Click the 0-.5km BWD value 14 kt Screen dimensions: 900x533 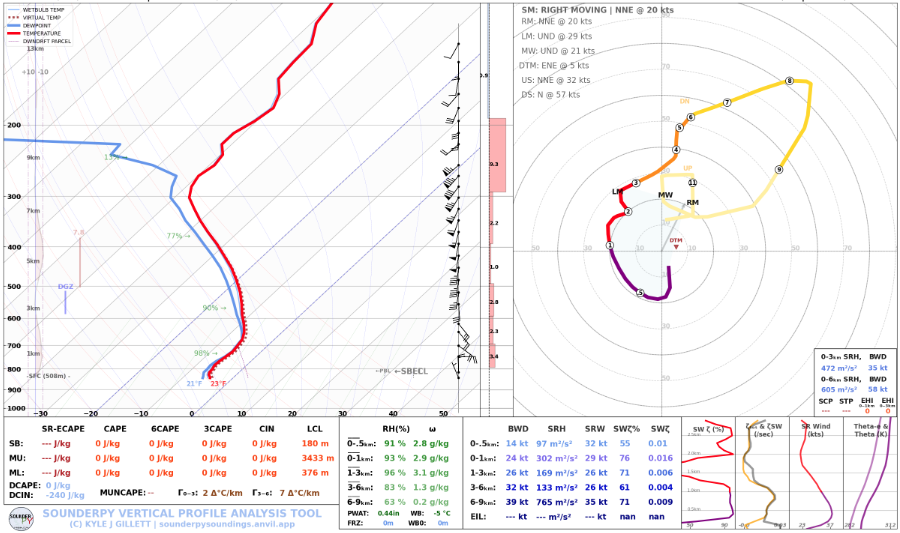(517, 443)
